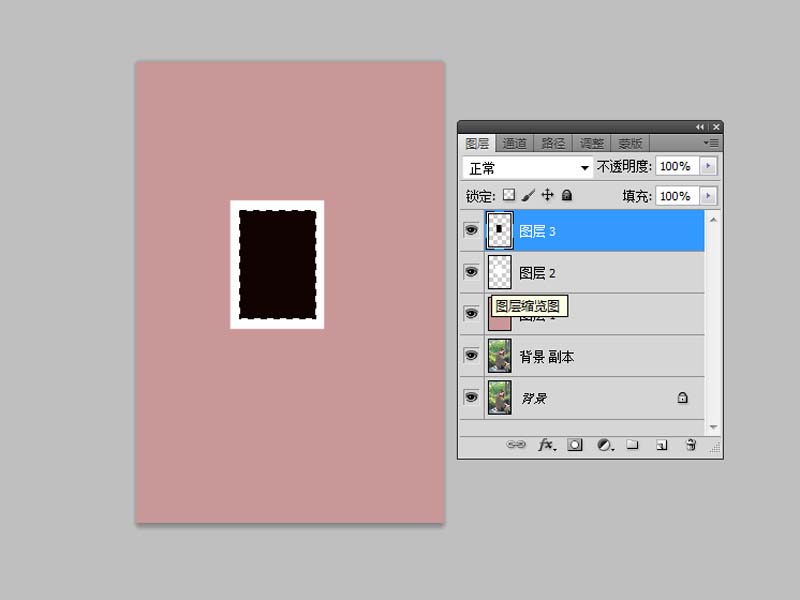Select the 图层 tab
Viewport: 800px width, 600px height.
(477, 143)
